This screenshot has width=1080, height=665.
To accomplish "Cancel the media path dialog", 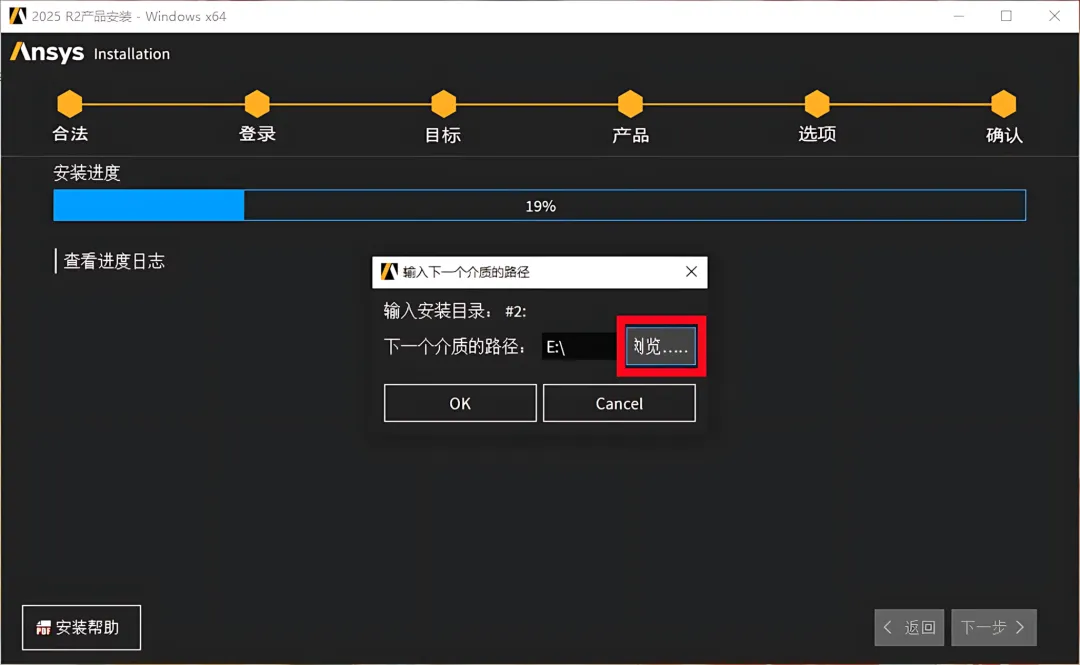I will pos(619,403).
